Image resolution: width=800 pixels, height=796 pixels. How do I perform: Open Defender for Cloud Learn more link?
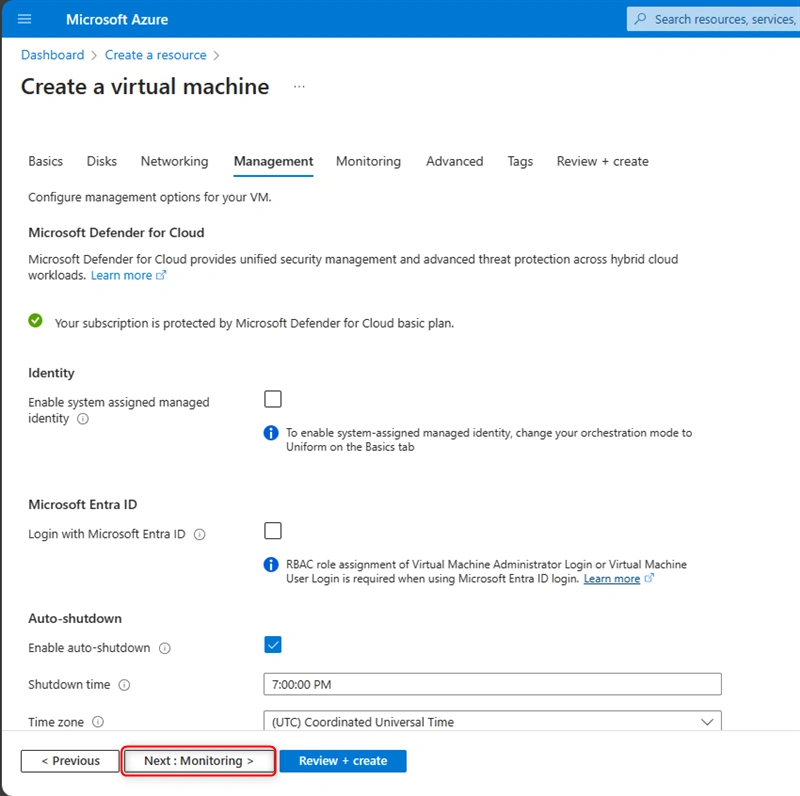pyautogui.click(x=121, y=276)
